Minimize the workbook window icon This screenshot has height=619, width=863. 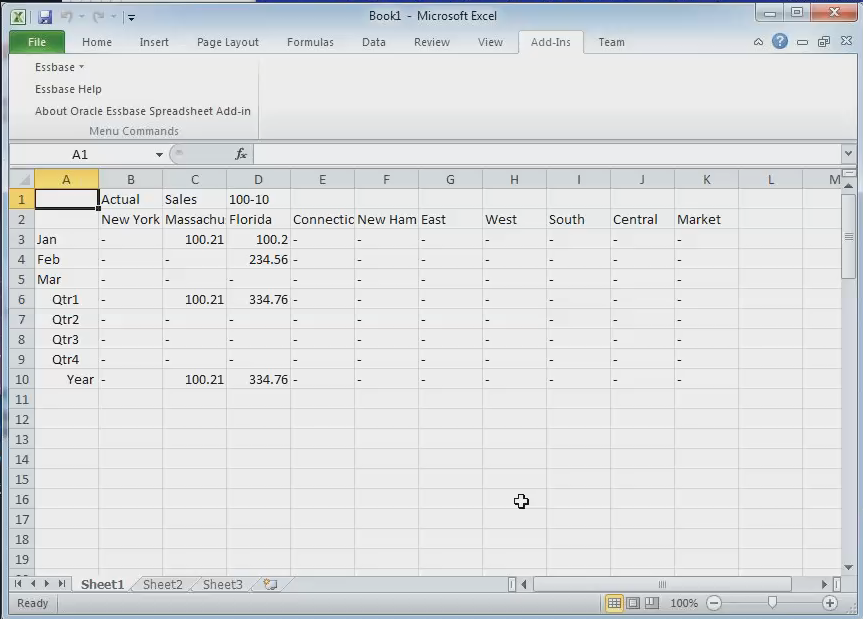802,42
